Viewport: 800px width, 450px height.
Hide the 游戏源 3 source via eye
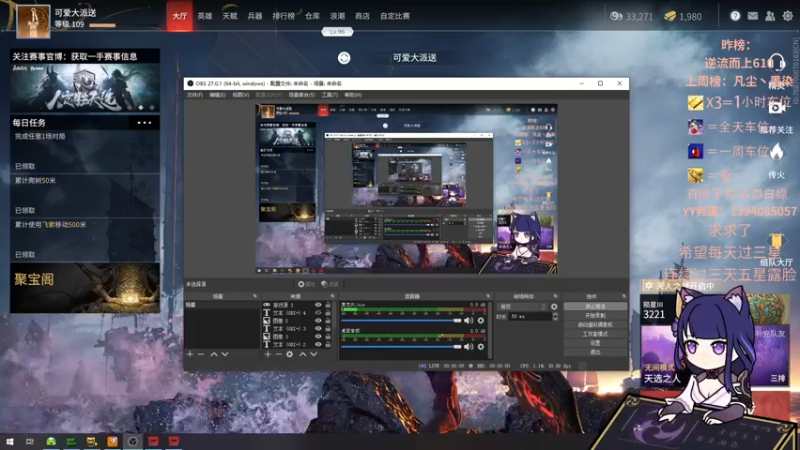(318, 305)
